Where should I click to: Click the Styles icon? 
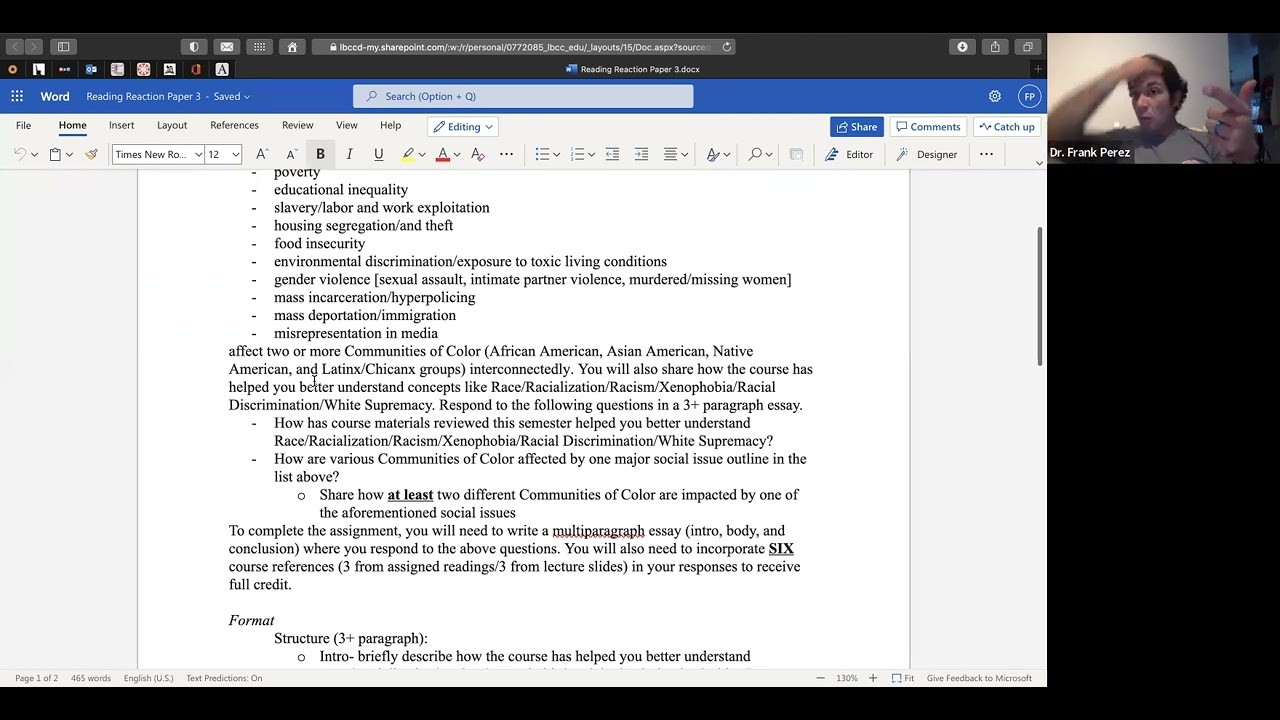coord(713,154)
